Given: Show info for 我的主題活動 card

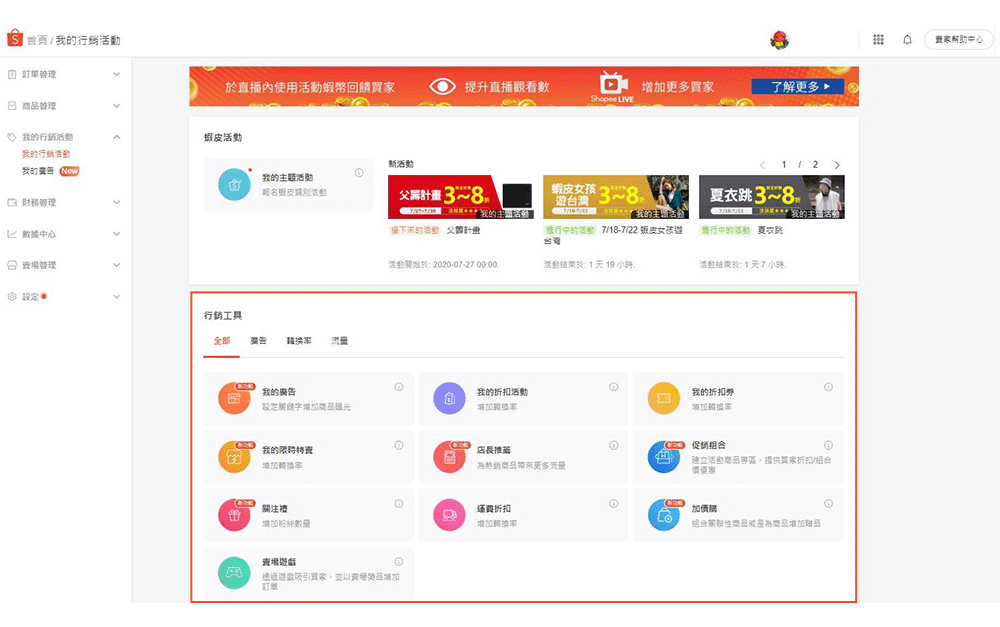Looking at the screenshot, I should pyautogui.click(x=359, y=173).
